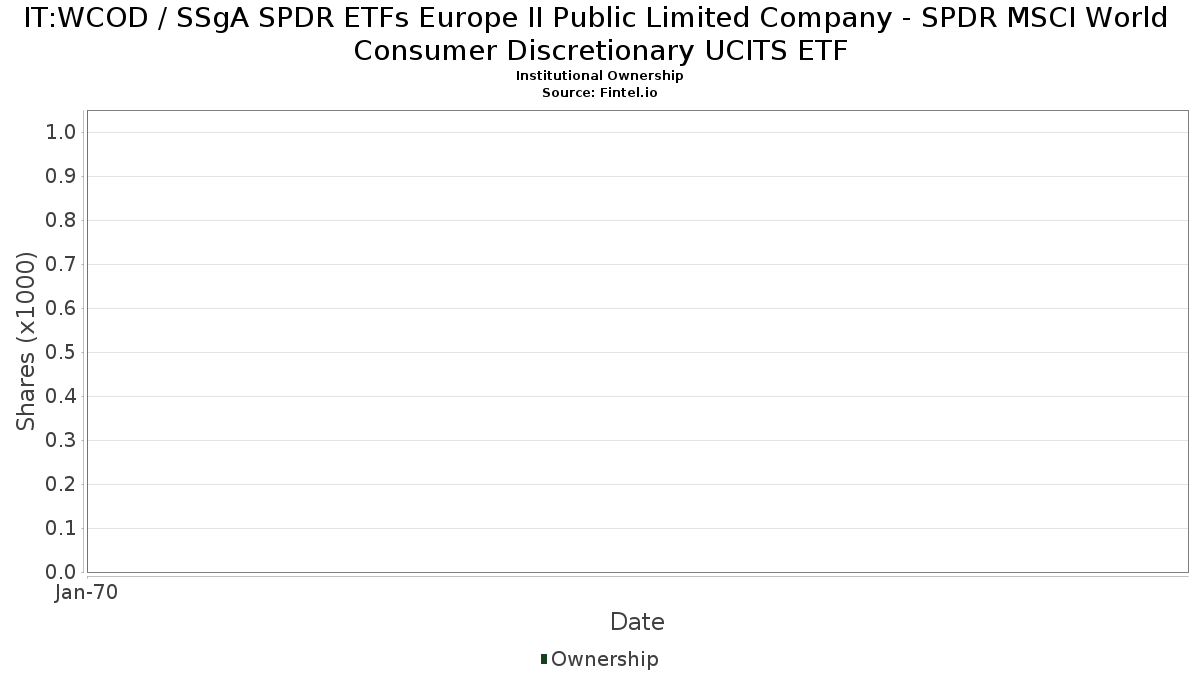
Task: Select the Institutional Ownership subtitle
Action: coord(599,76)
